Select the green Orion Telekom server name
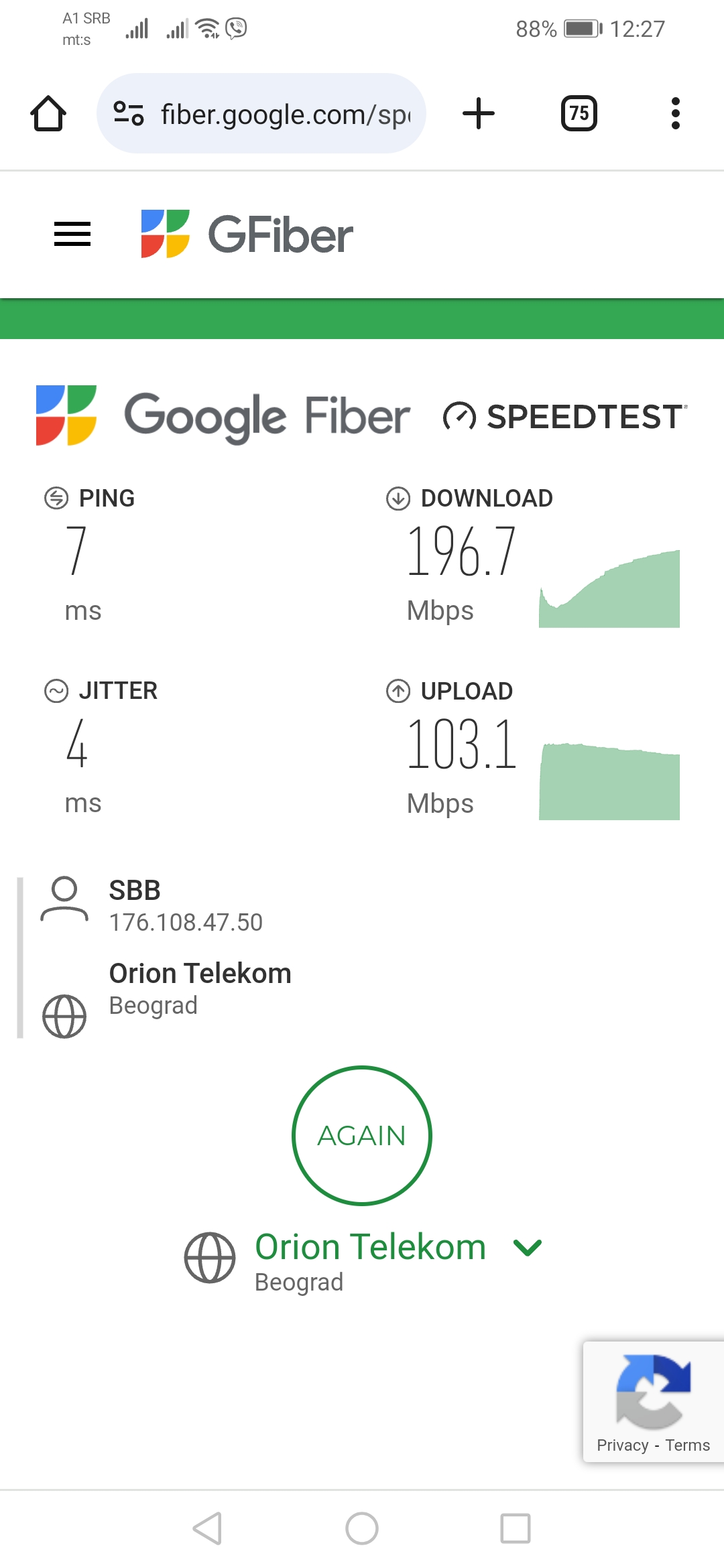The image size is (724, 1568). pos(370,1247)
